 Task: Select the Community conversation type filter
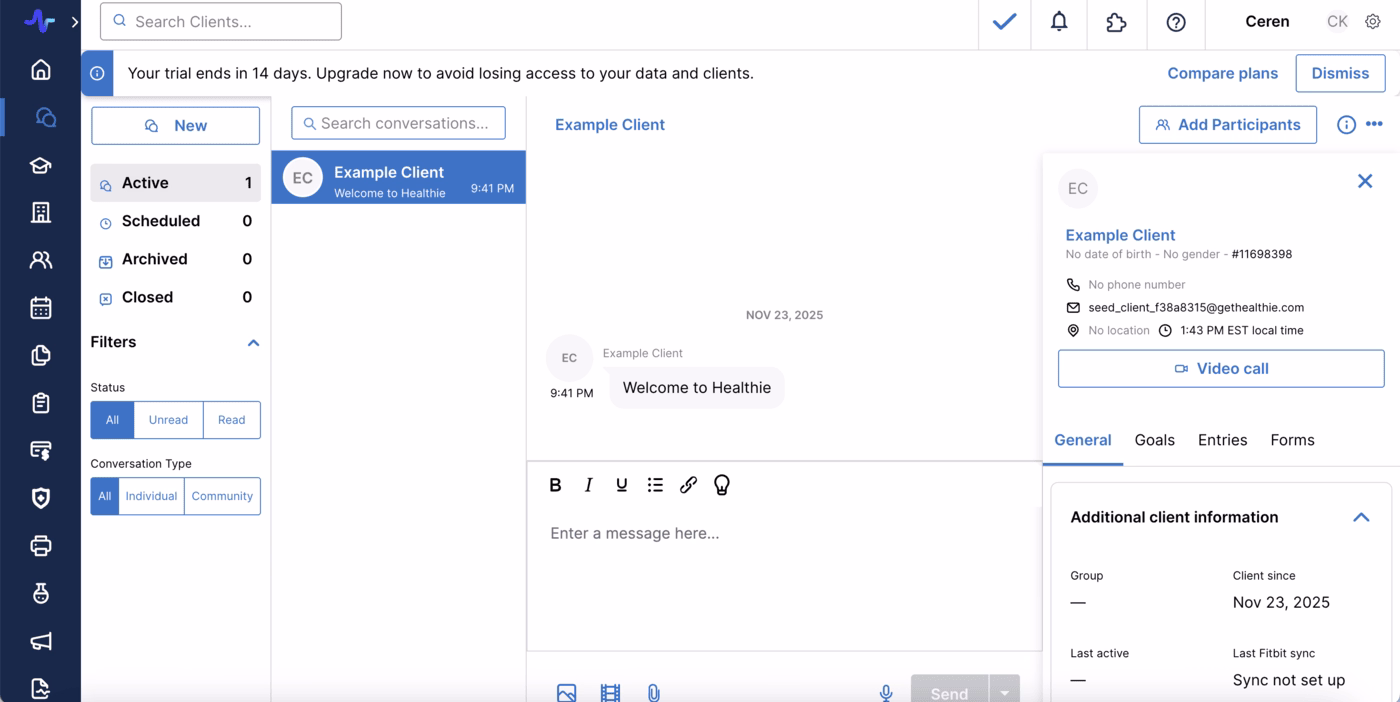[x=222, y=496]
